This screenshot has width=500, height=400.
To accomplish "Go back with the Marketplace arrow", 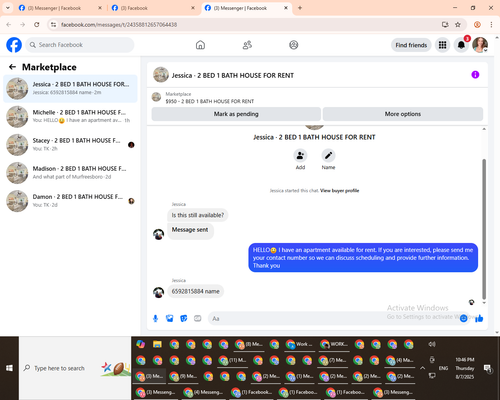I will pyautogui.click(x=12, y=67).
